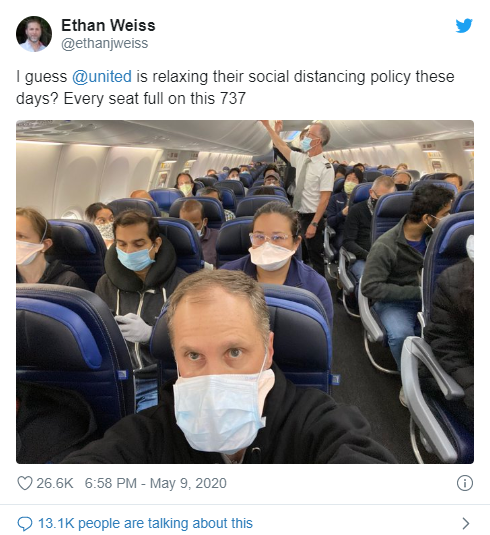This screenshot has height=535, width=490.
Task: Open the @united mention link
Action: (x=102, y=76)
